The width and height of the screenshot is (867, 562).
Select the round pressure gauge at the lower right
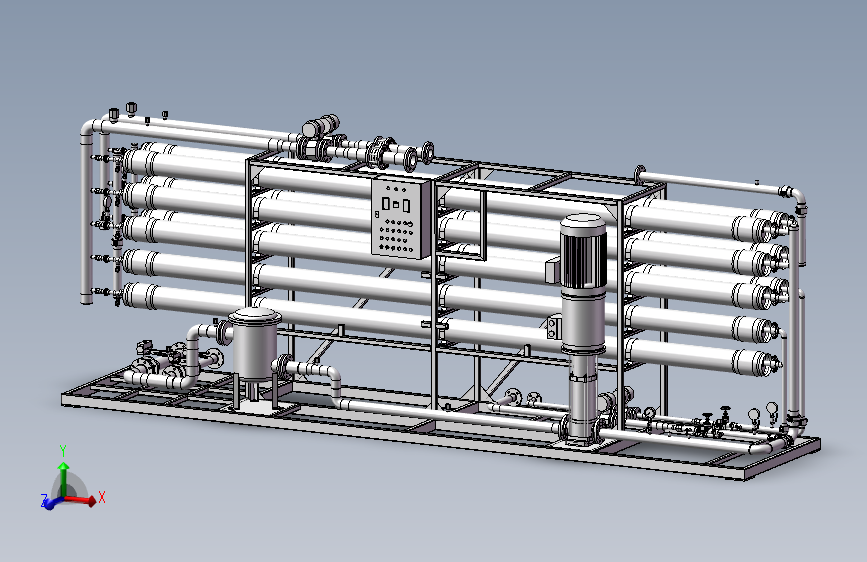pyautogui.click(x=771, y=409)
